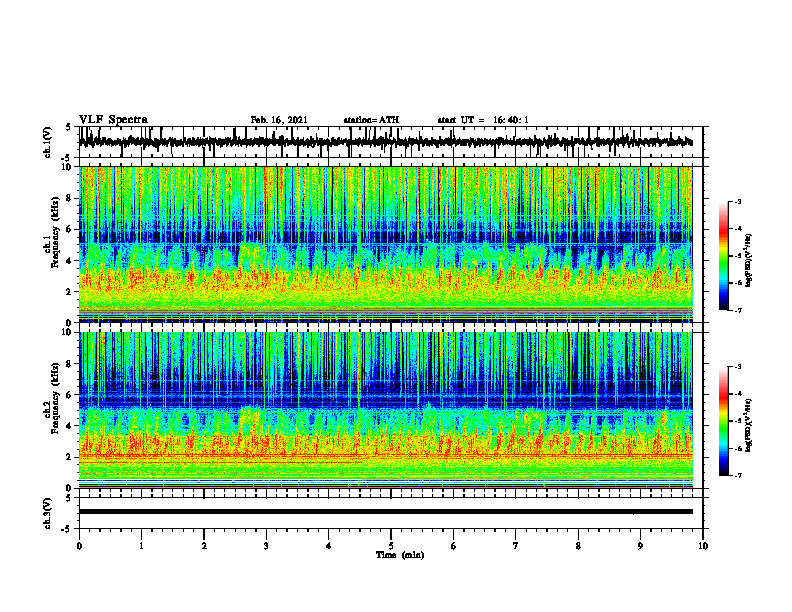The width and height of the screenshot is (792, 612).
Task: Click the 'VLF Spectra' title text
Action: [x=113, y=120]
